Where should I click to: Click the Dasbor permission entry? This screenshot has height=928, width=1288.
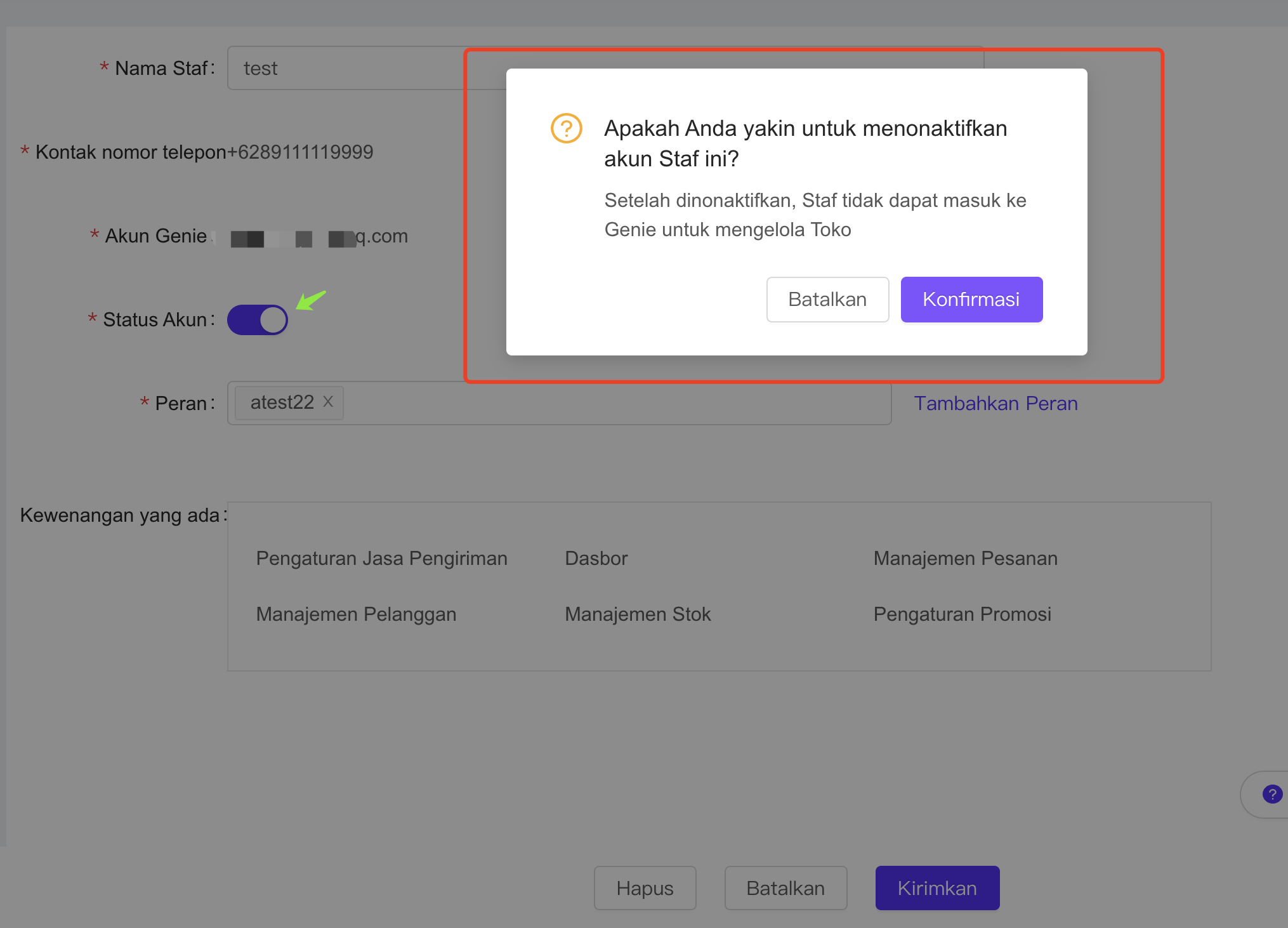596,559
